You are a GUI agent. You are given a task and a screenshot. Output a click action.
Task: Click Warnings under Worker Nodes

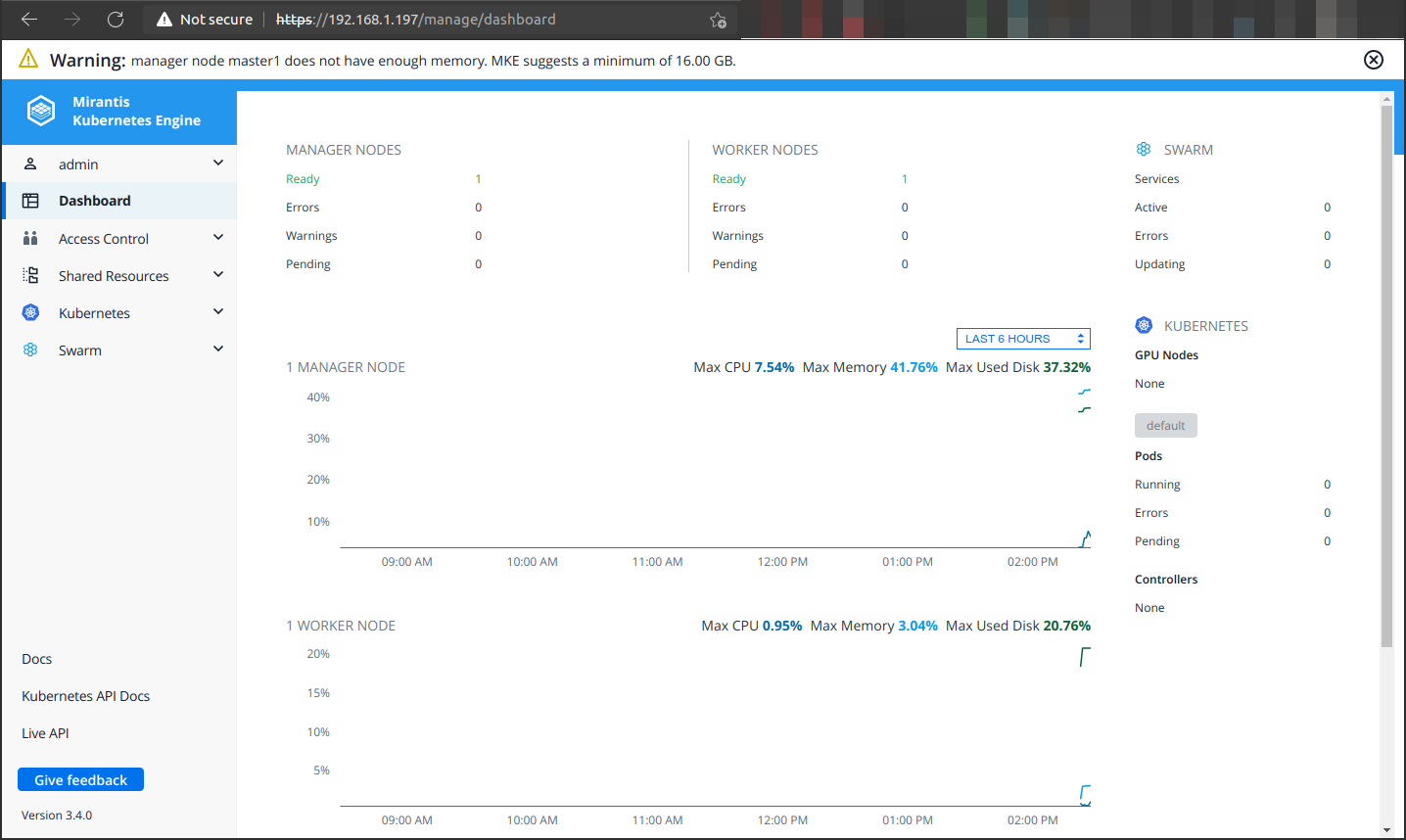tap(738, 236)
